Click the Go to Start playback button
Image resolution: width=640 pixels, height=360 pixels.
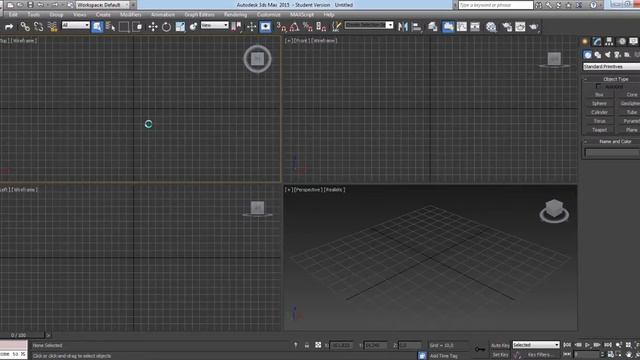[x=567, y=345]
